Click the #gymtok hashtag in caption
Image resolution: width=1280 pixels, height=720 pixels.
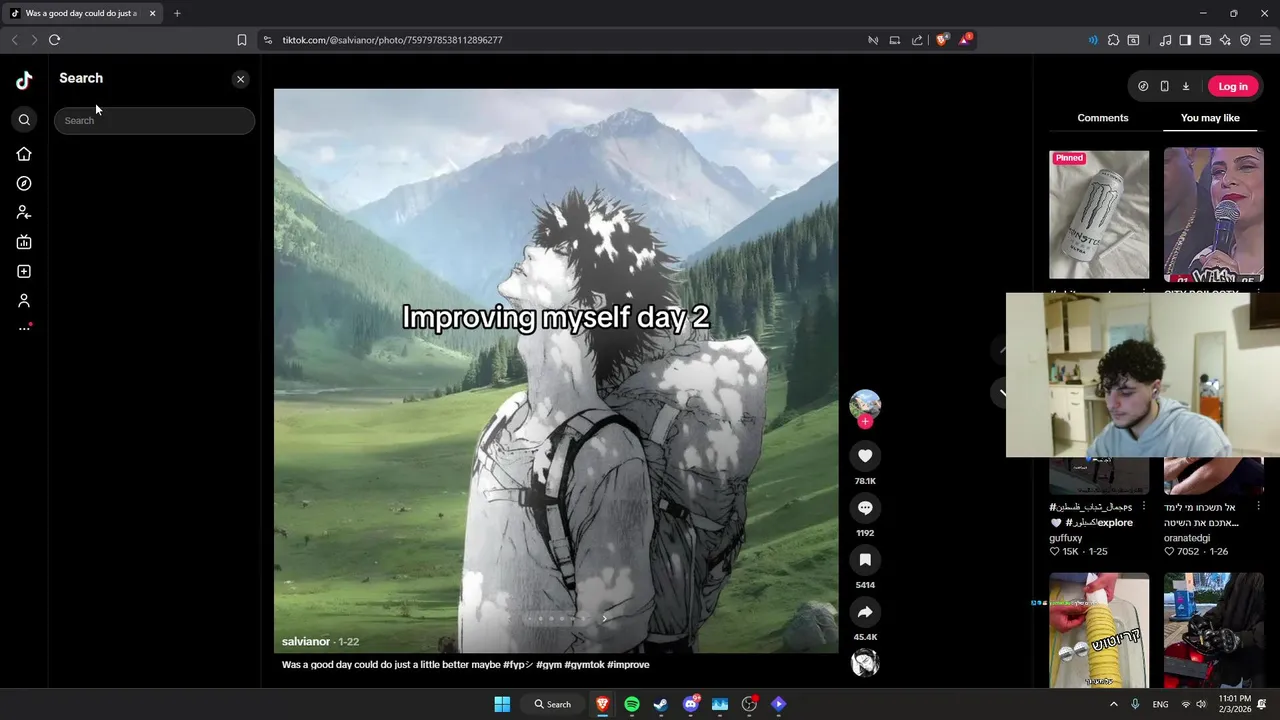click(584, 665)
